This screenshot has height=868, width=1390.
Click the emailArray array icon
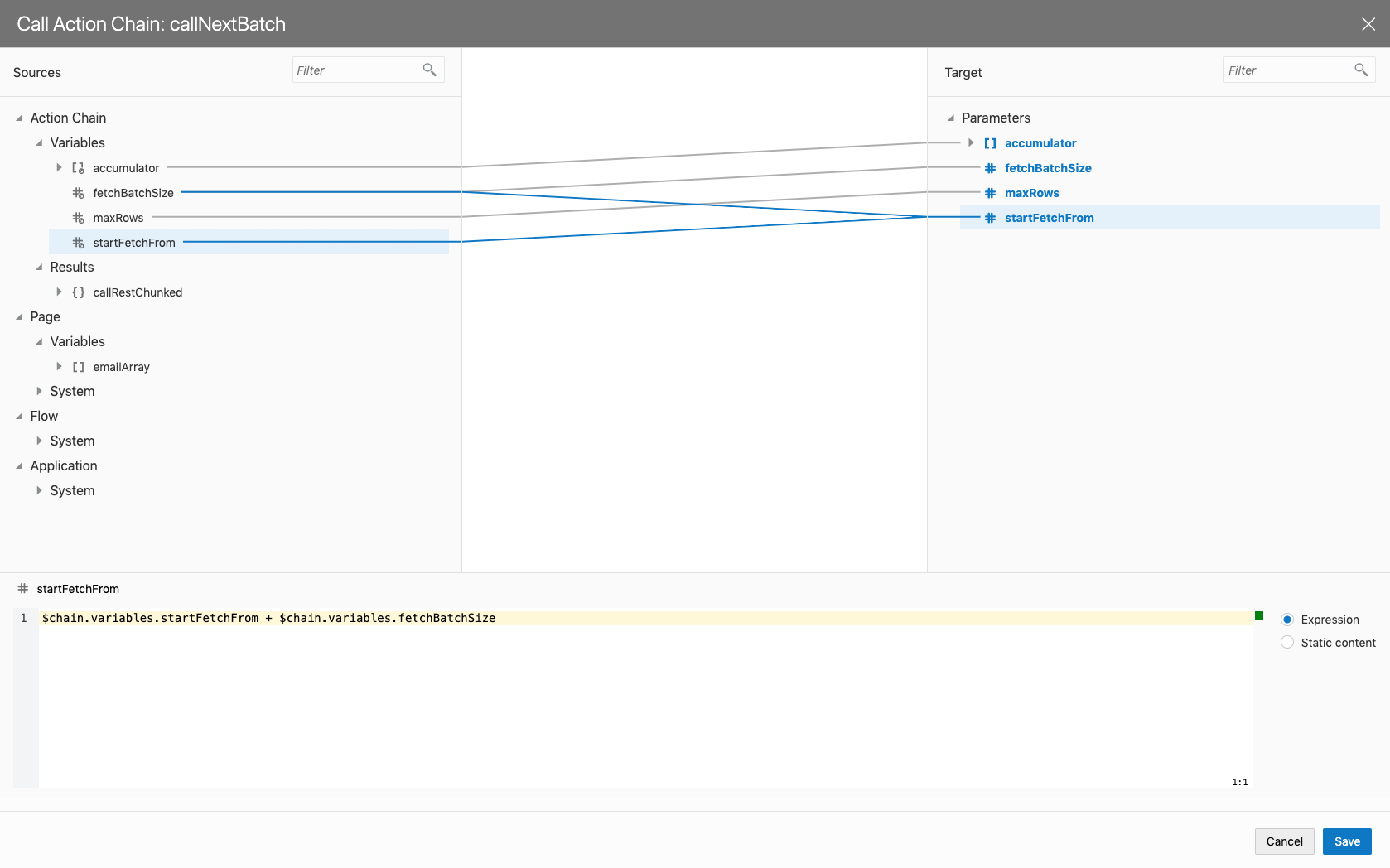point(78,367)
